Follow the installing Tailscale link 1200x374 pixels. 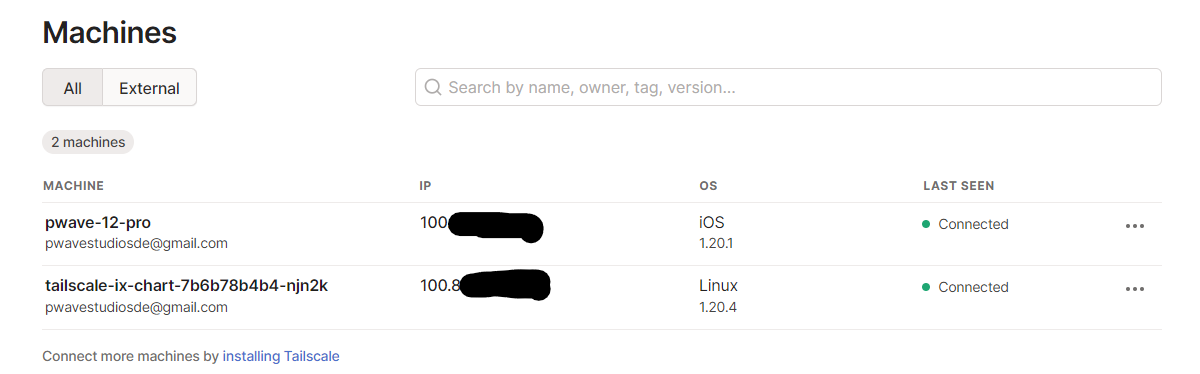(281, 356)
